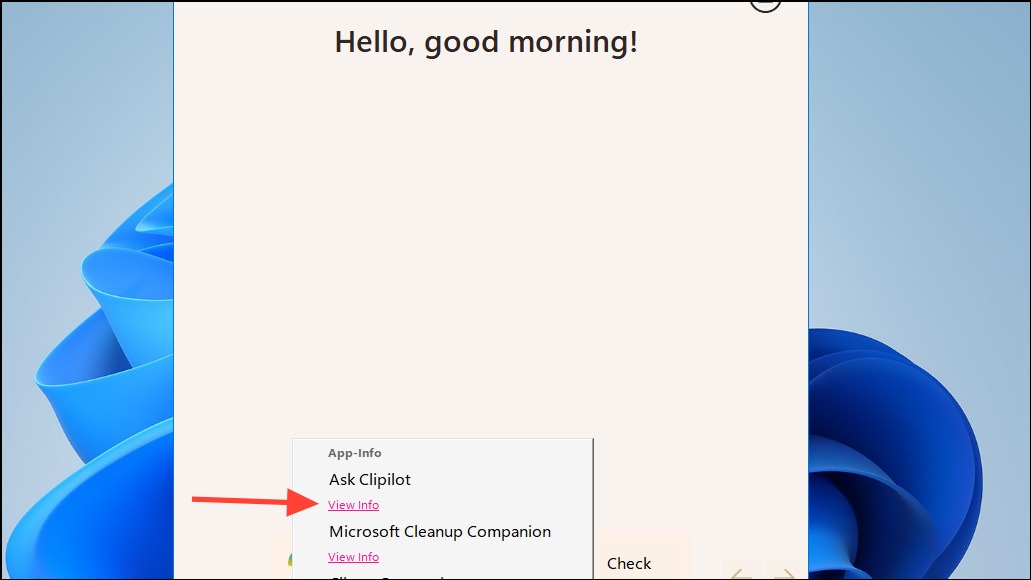Screen dimensions: 1031x580
Task: Click empty area of the greeting panel
Action: point(491,250)
